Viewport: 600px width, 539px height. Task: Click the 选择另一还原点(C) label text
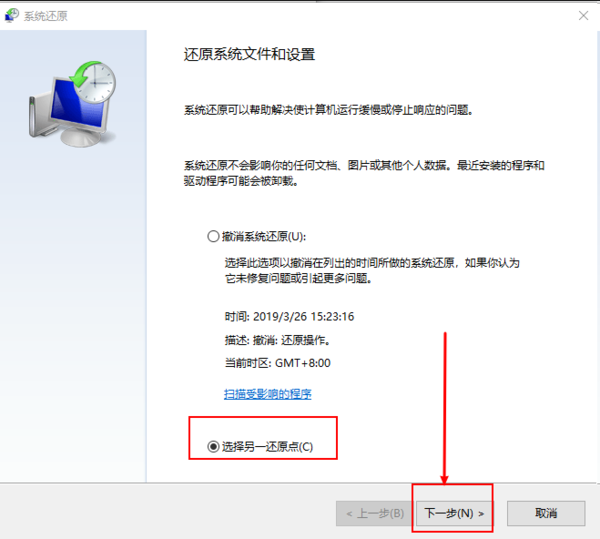point(267,446)
